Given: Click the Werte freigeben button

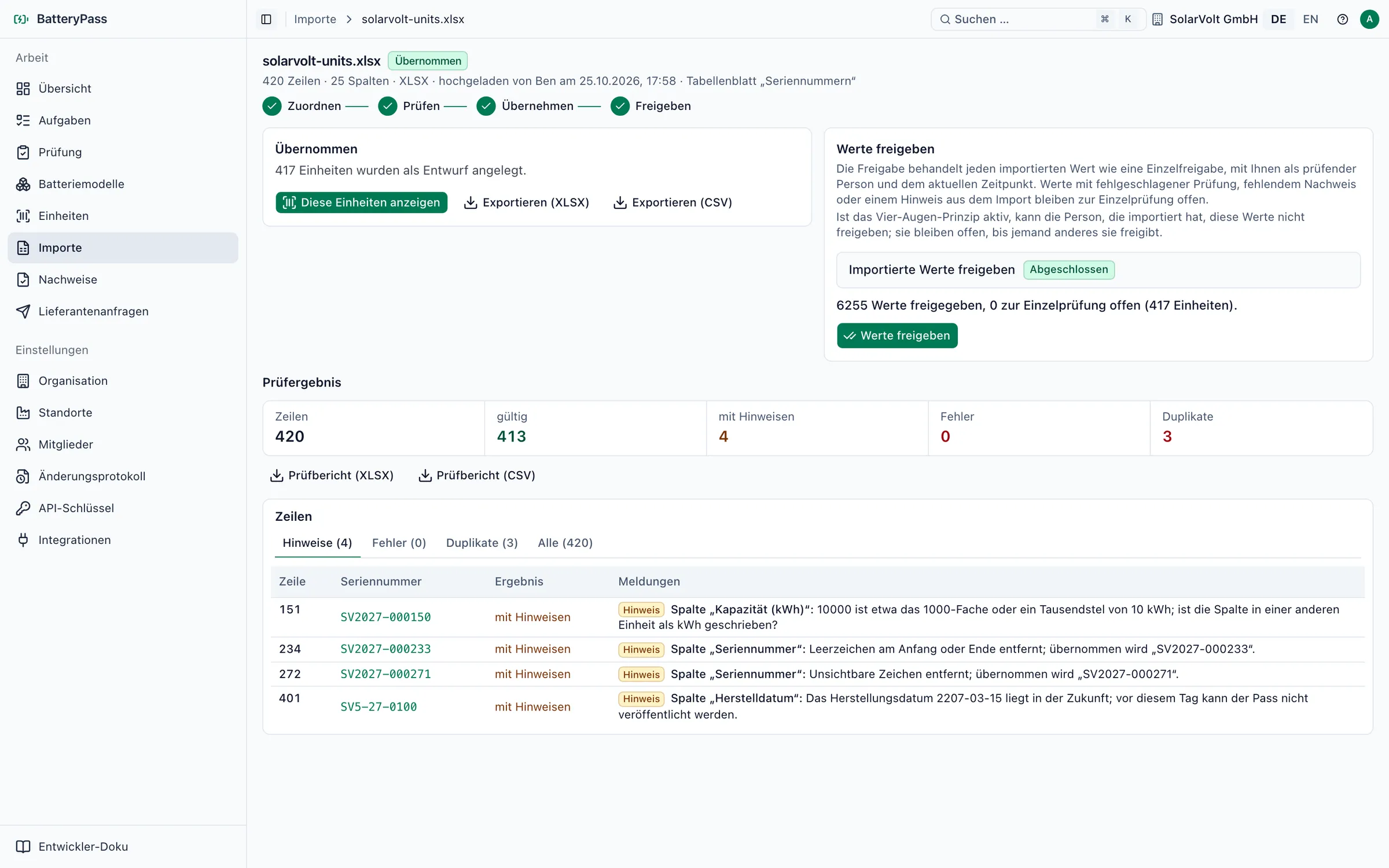Looking at the screenshot, I should [x=897, y=336].
